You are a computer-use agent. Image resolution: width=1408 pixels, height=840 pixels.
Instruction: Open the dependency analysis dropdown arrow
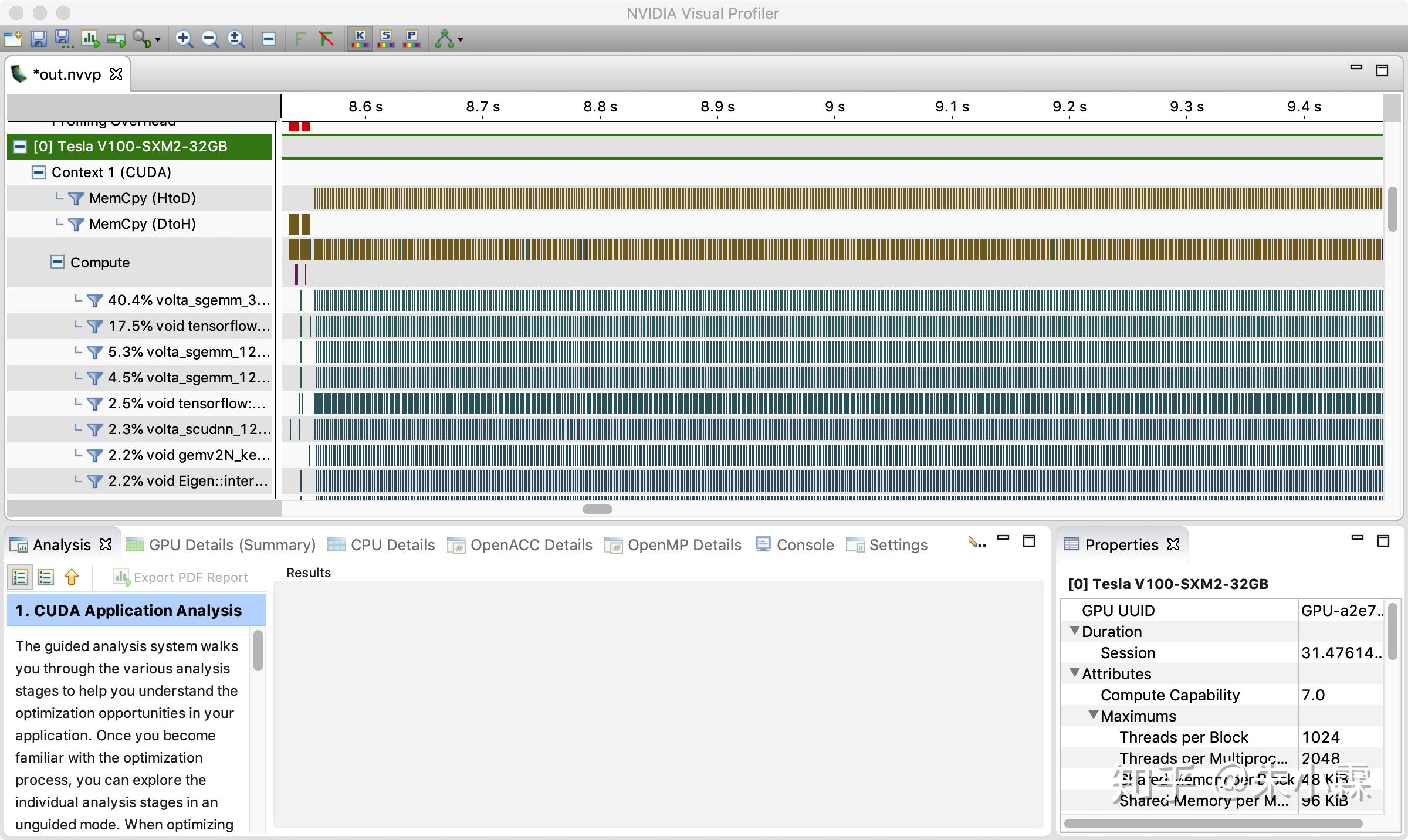point(461,40)
